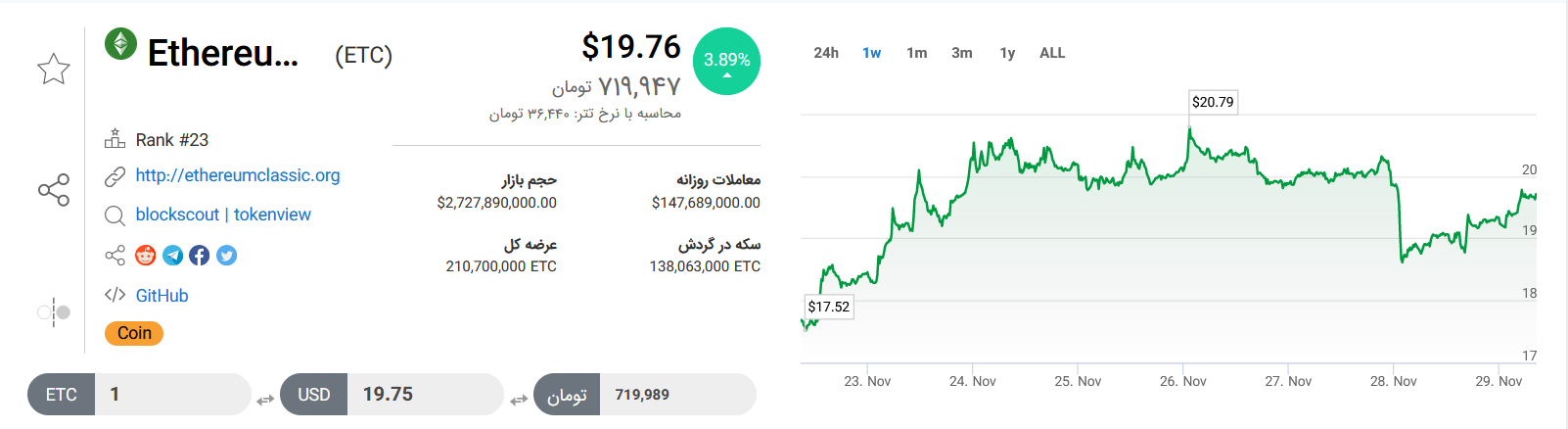Click the $20.79 peak marker on chart
Screen dimensions: 1568x429
(1213, 102)
